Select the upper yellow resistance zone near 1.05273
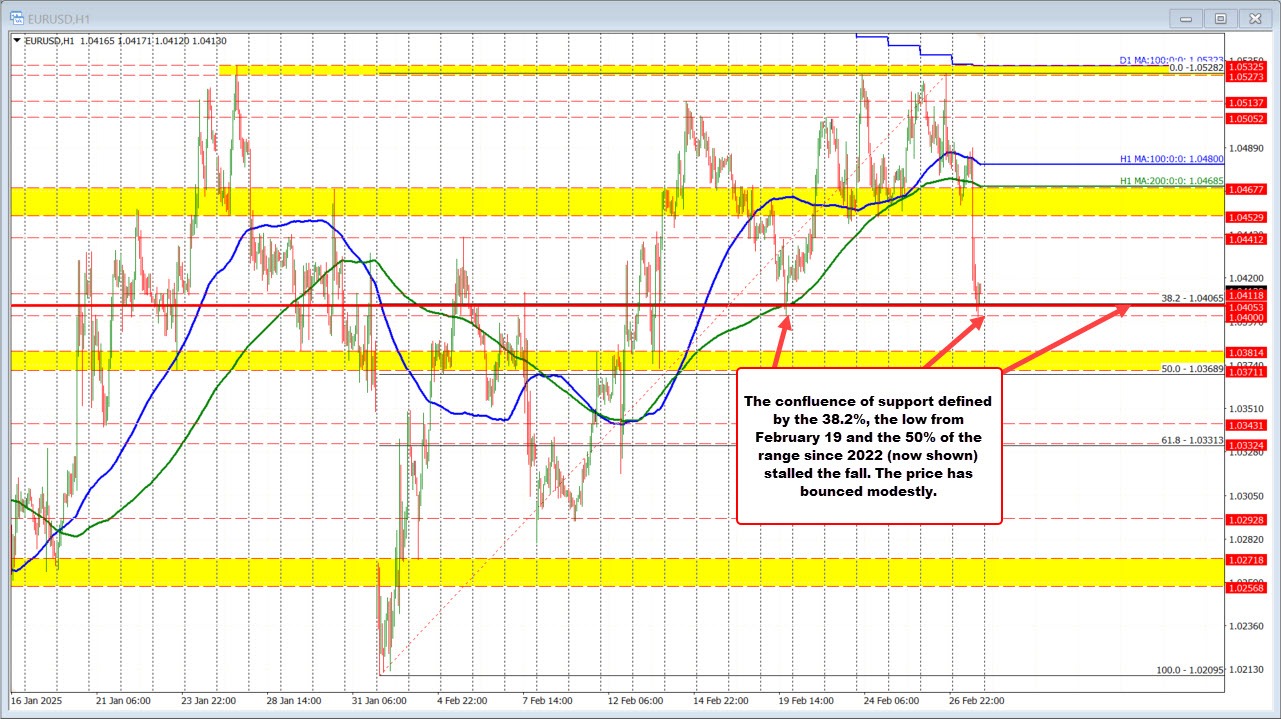This screenshot has height=719, width=1281. click(x=600, y=71)
